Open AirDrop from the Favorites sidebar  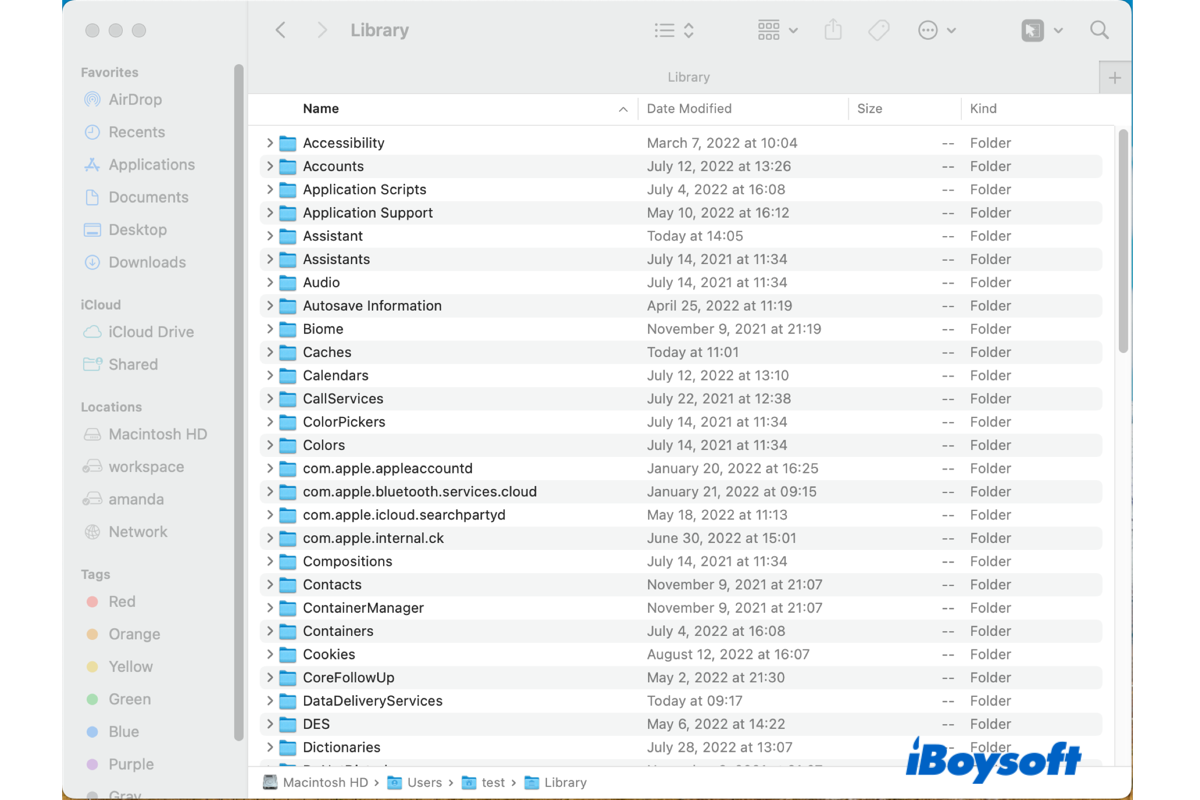click(124, 99)
